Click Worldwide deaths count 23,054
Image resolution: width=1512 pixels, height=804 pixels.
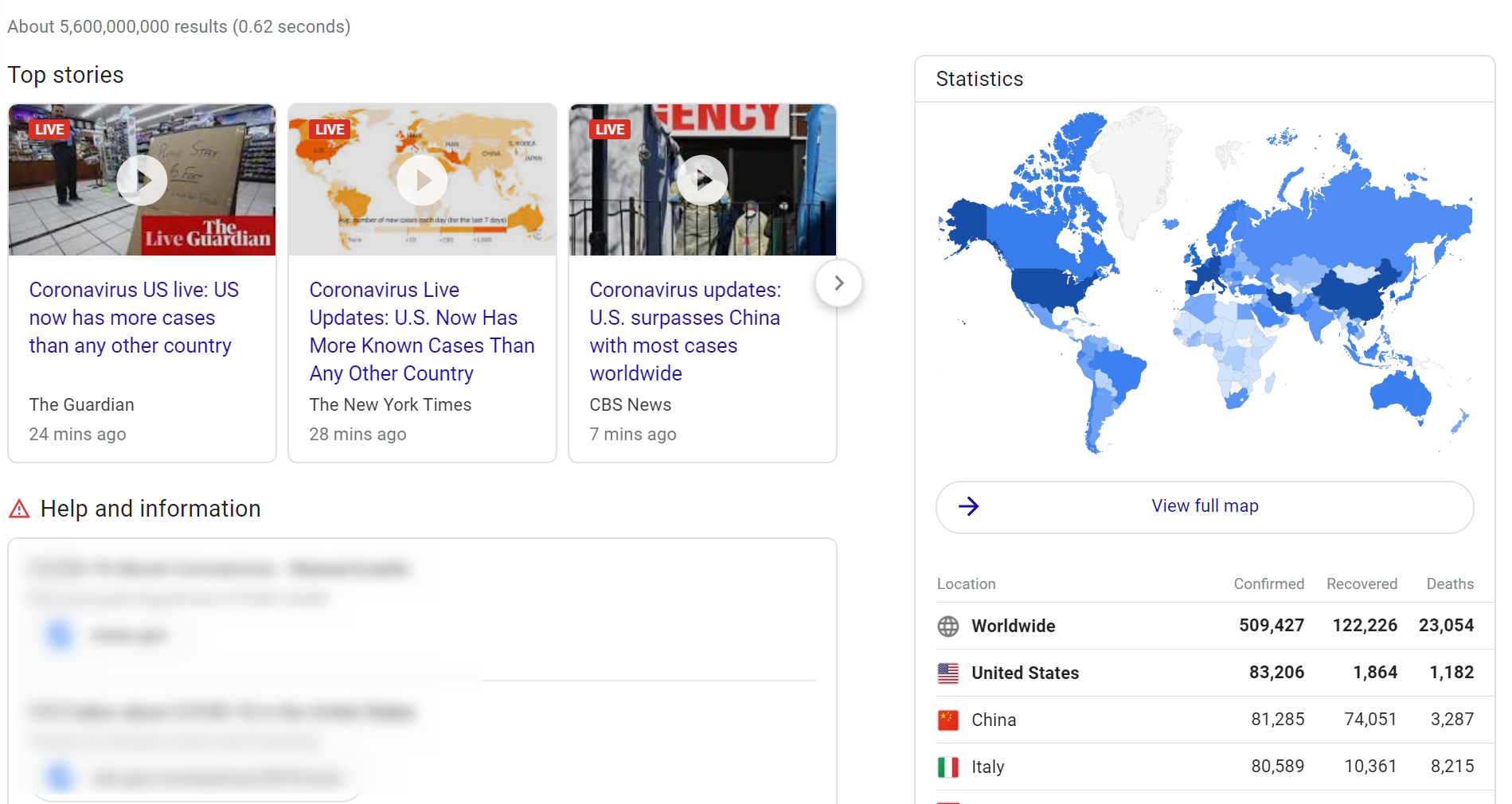click(x=1446, y=626)
